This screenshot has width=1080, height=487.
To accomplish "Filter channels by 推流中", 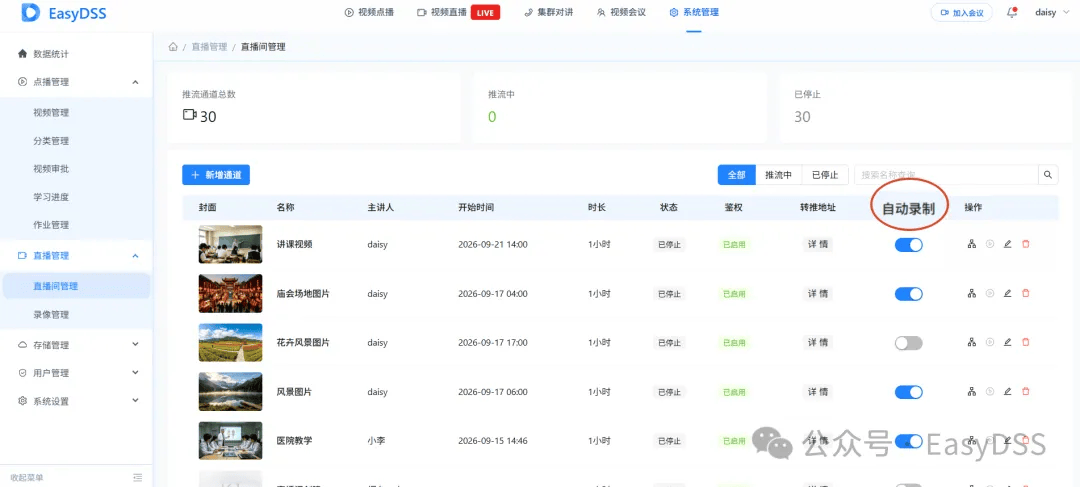I will [x=778, y=175].
